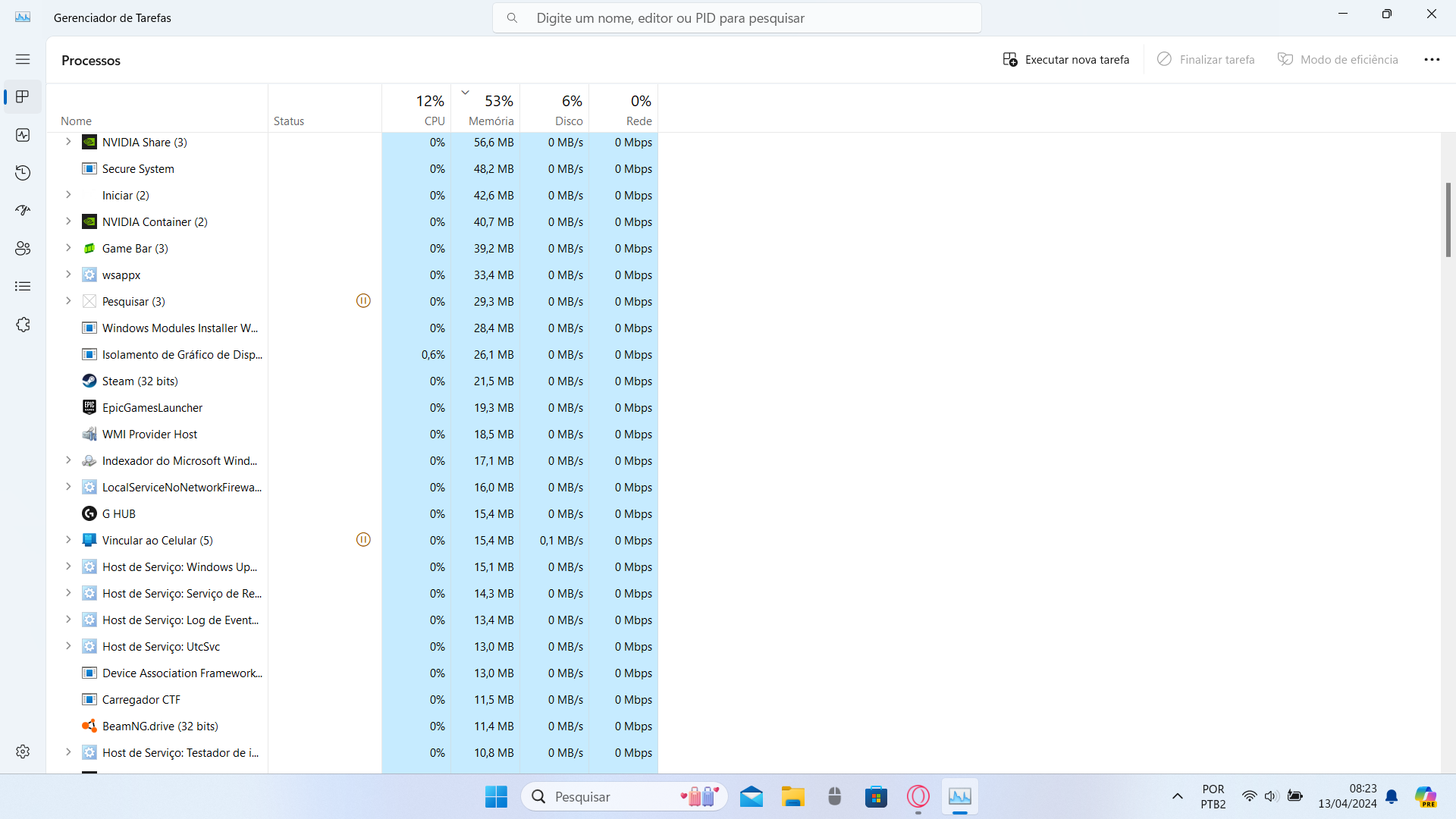1456x819 pixels.
Task: Click Executar nova tarefa button
Action: click(1065, 59)
